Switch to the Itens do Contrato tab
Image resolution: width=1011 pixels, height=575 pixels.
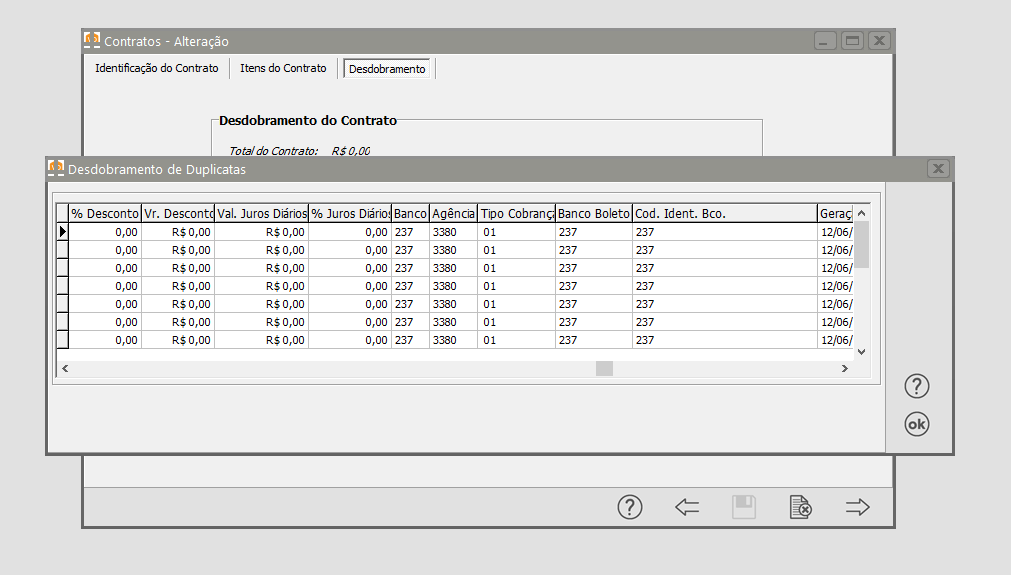(x=283, y=68)
